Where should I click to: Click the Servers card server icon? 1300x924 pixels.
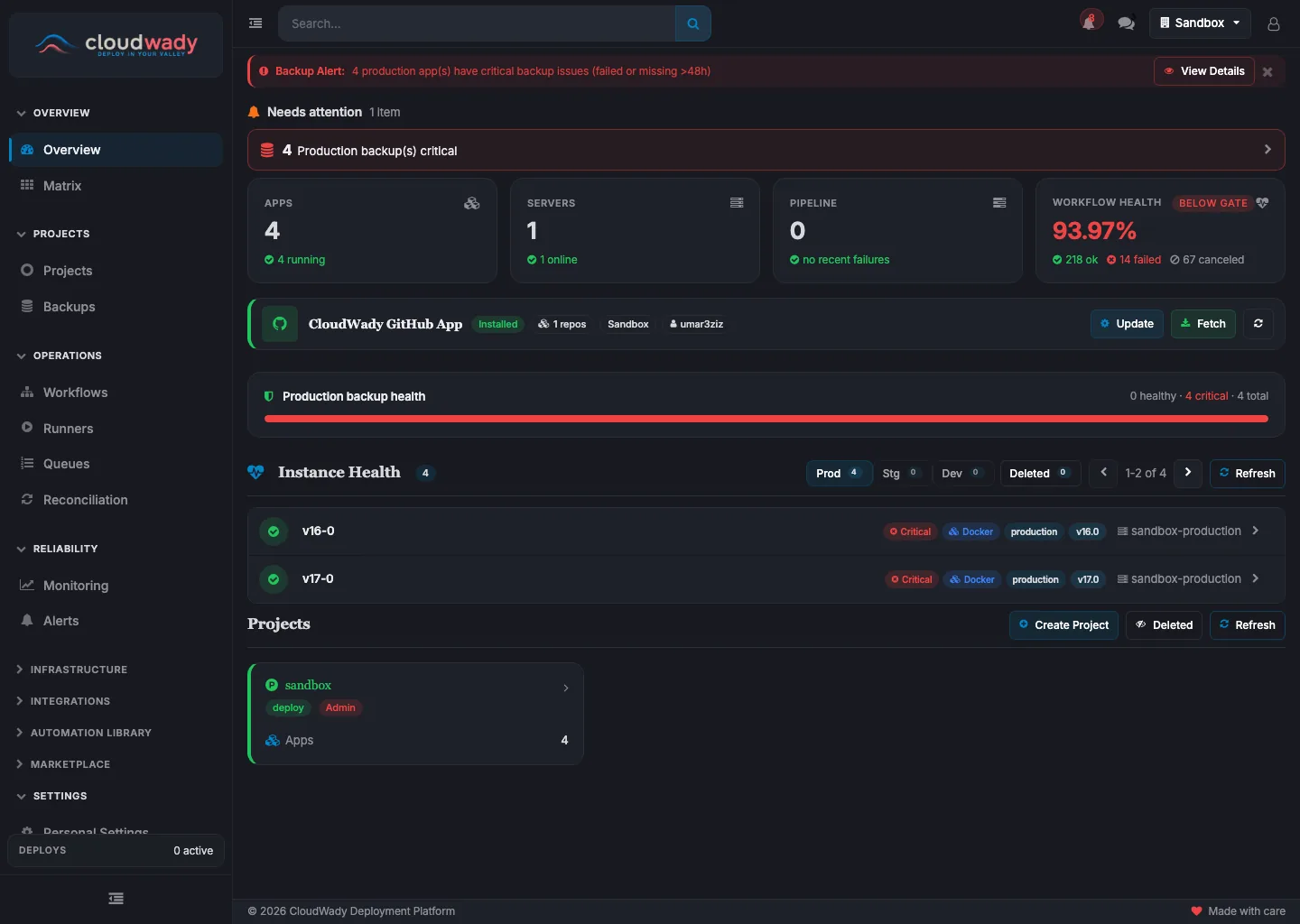tap(737, 203)
